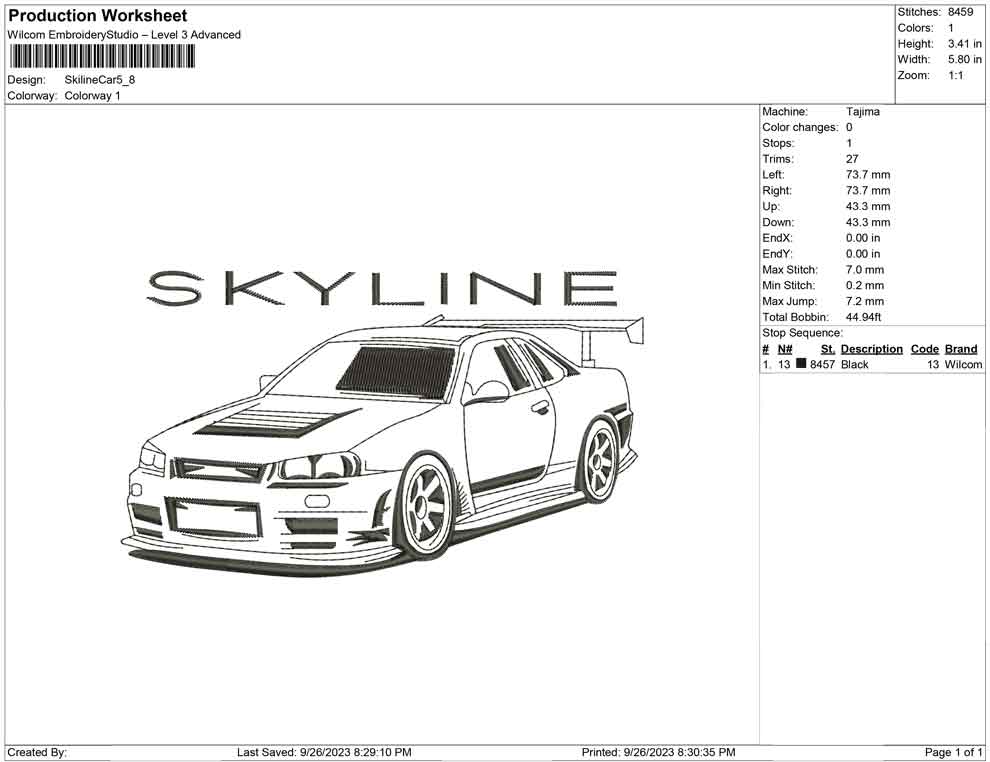The width and height of the screenshot is (990, 762).
Task: Click the N# column header
Action: pos(785,349)
